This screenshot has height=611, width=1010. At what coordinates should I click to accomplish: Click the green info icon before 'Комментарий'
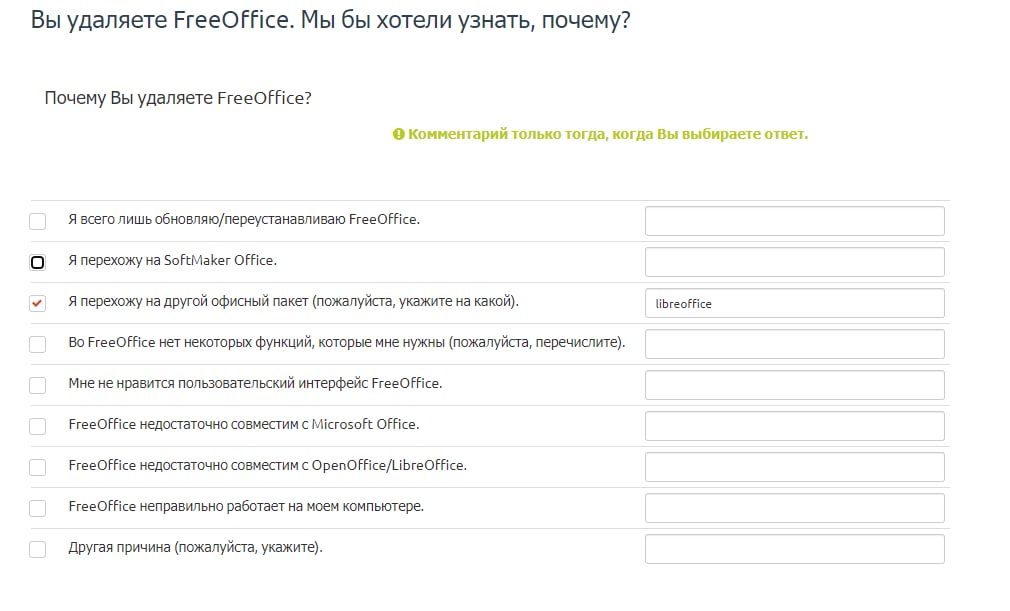tap(399, 134)
